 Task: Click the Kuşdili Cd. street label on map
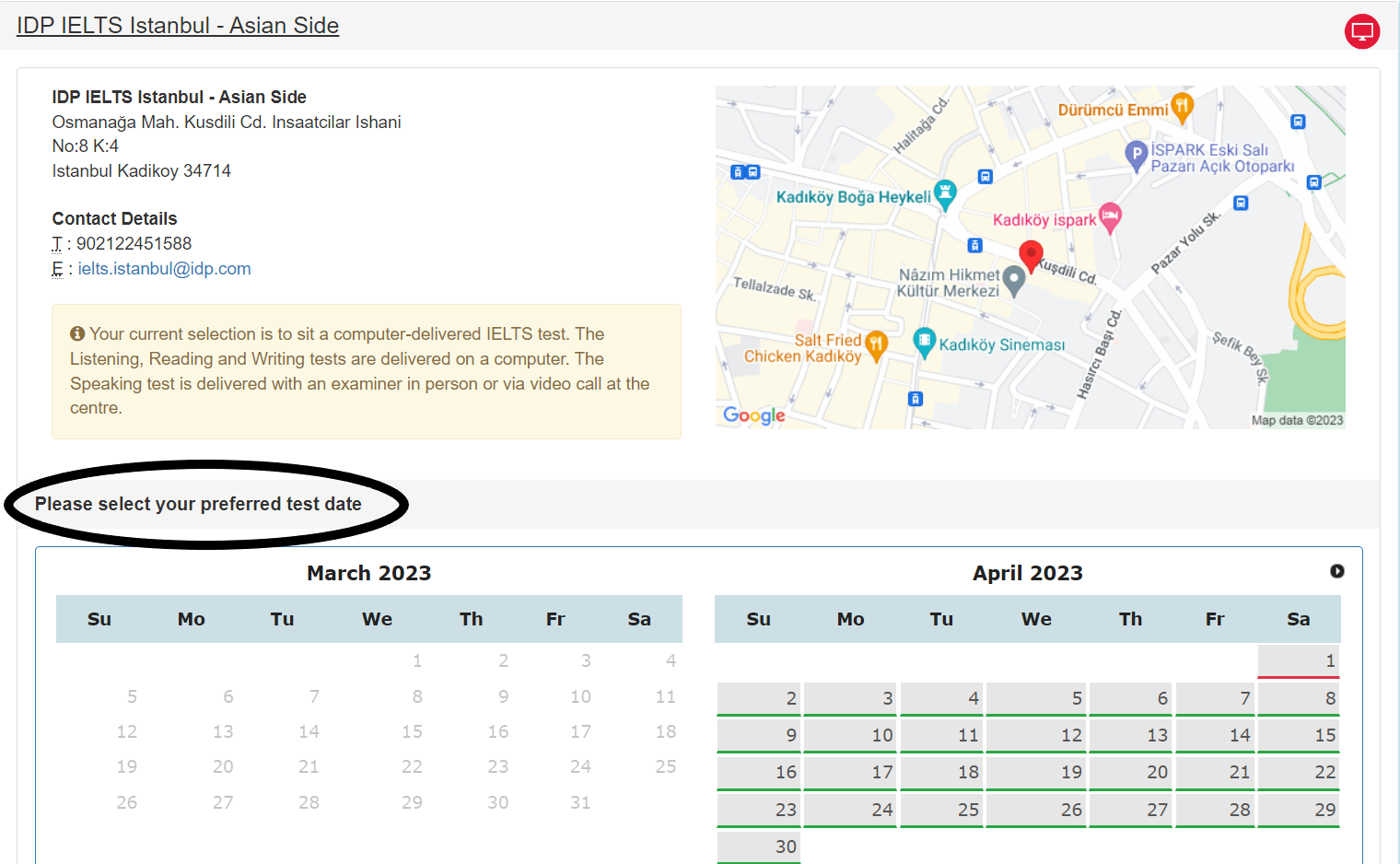pos(1068,271)
